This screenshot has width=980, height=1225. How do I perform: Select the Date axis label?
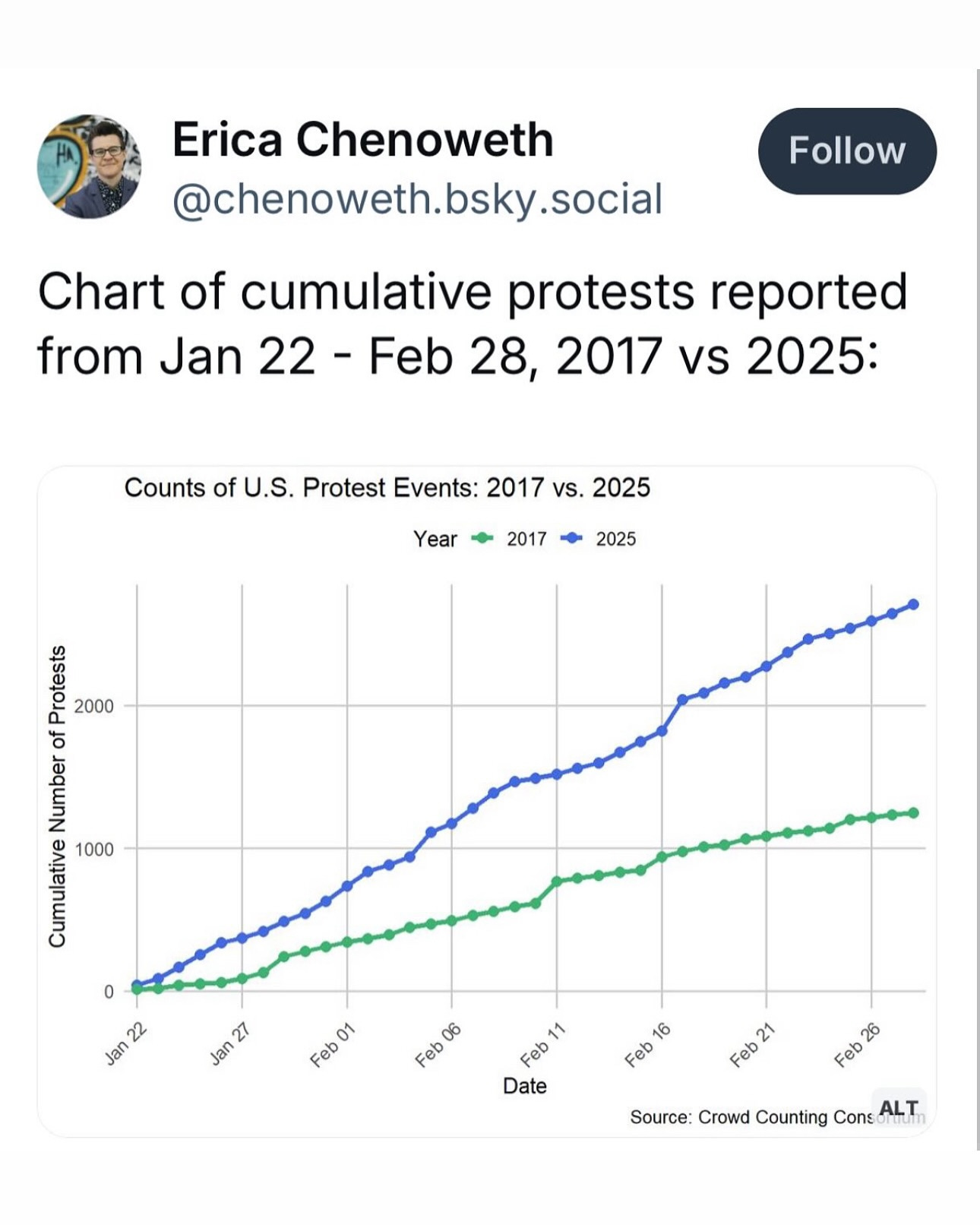[526, 1087]
